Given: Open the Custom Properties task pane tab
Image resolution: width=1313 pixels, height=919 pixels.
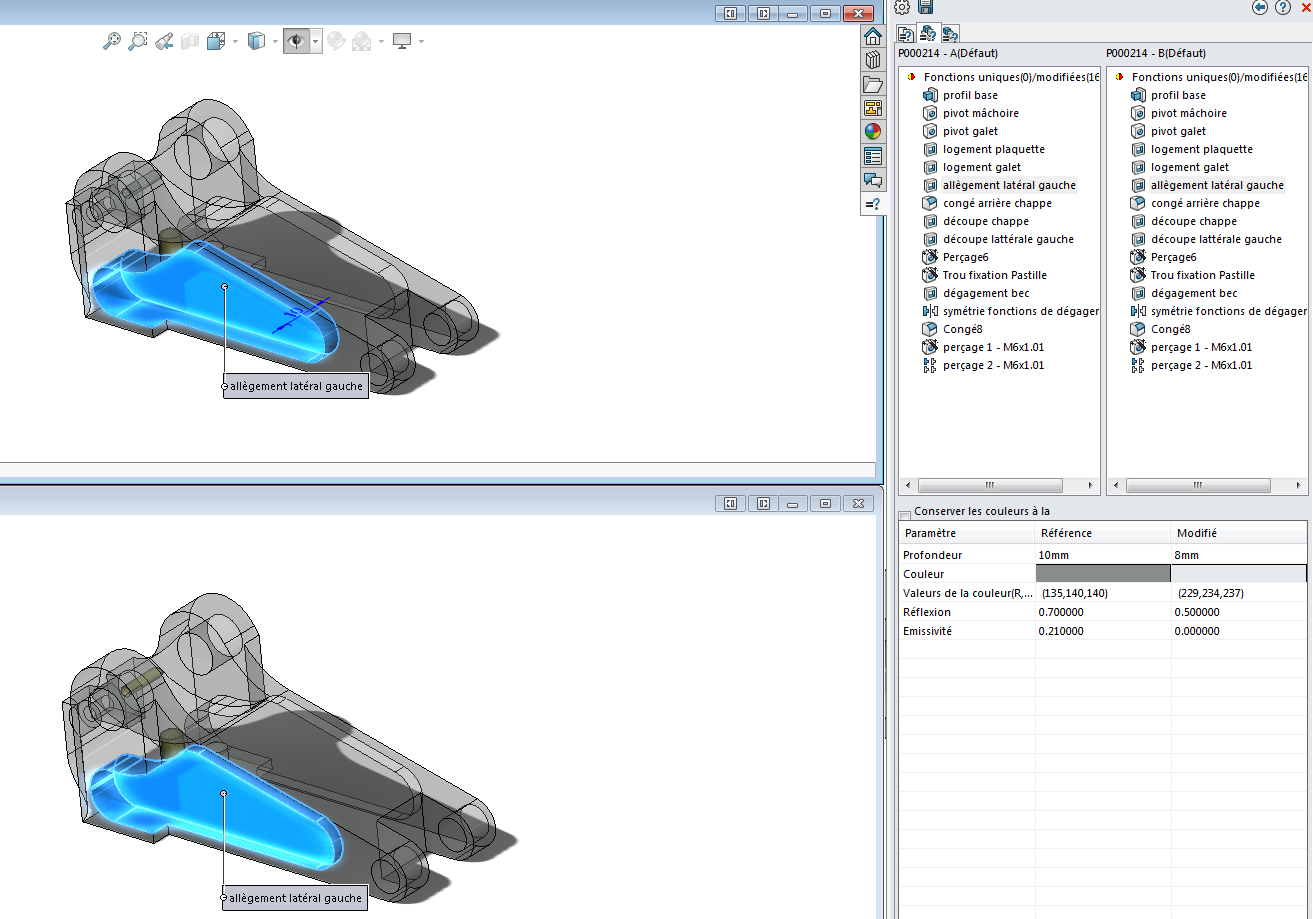Looking at the screenshot, I should (873, 156).
